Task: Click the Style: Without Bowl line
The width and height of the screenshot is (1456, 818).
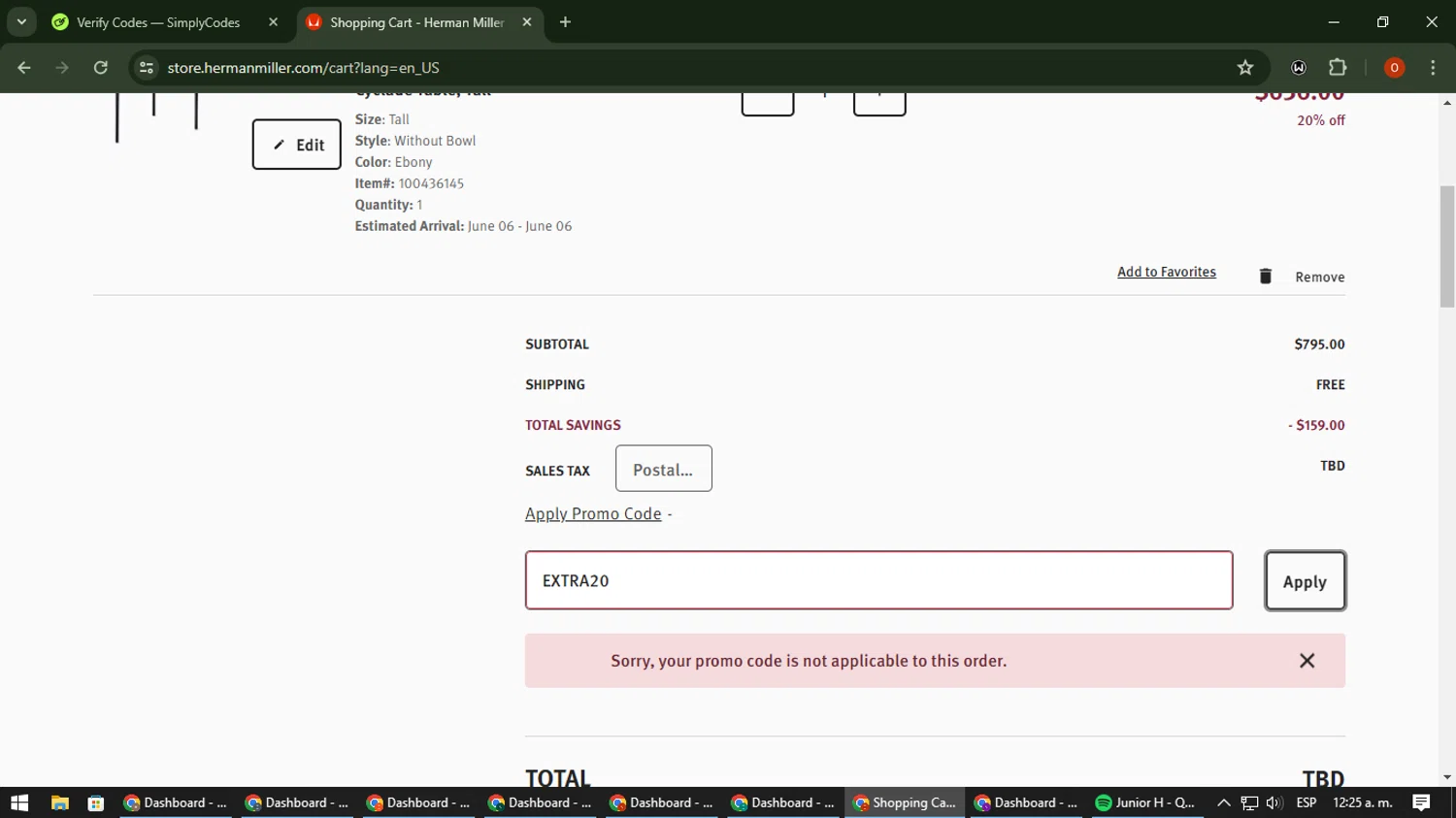Action: click(x=415, y=141)
